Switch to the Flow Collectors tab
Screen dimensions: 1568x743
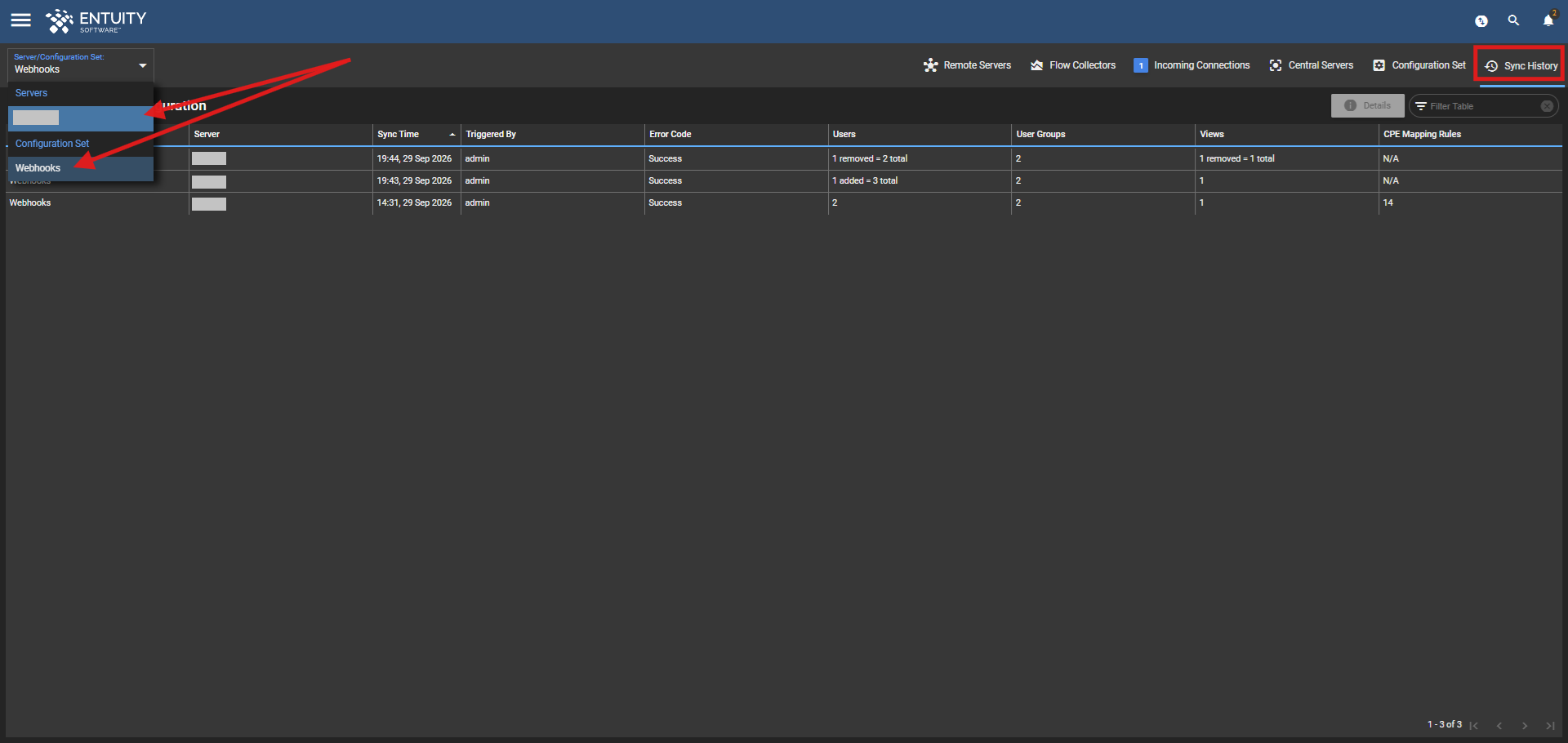coord(1073,65)
